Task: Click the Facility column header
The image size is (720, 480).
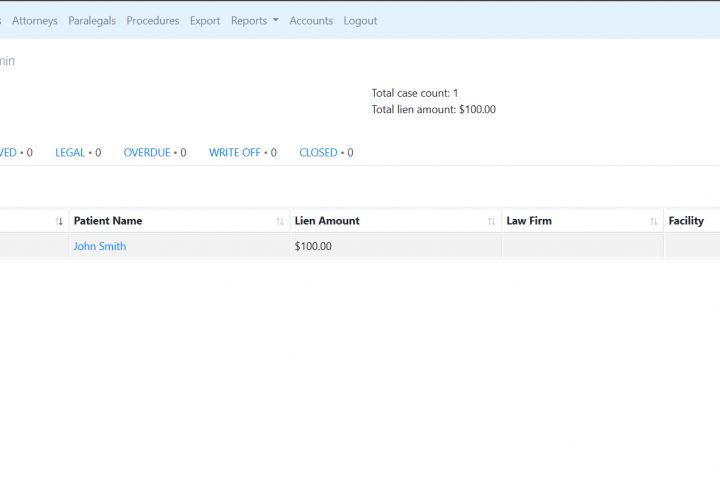Action: (686, 221)
